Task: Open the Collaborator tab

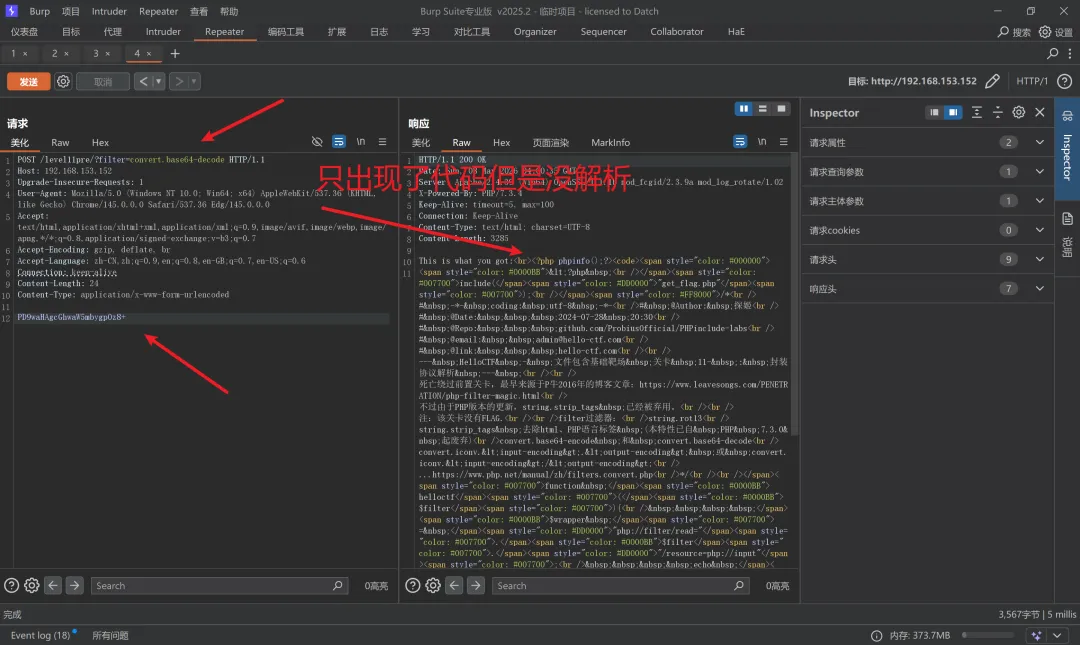Action: [x=676, y=32]
